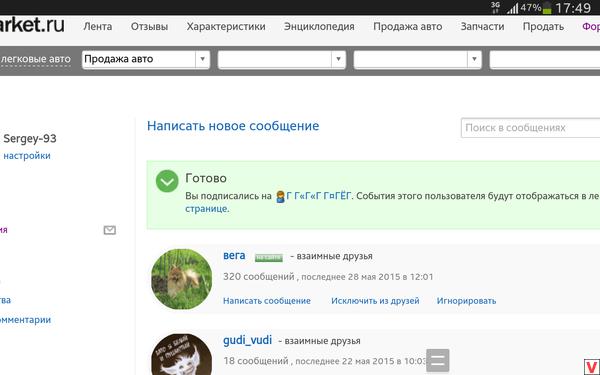600x375 pixels.
Task: Click the small user avatar icon in notification
Action: (280, 197)
